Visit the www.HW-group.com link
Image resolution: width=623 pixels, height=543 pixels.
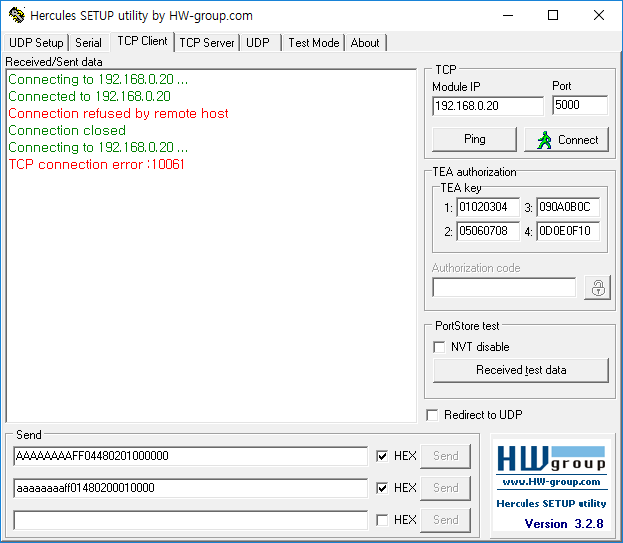551,482
